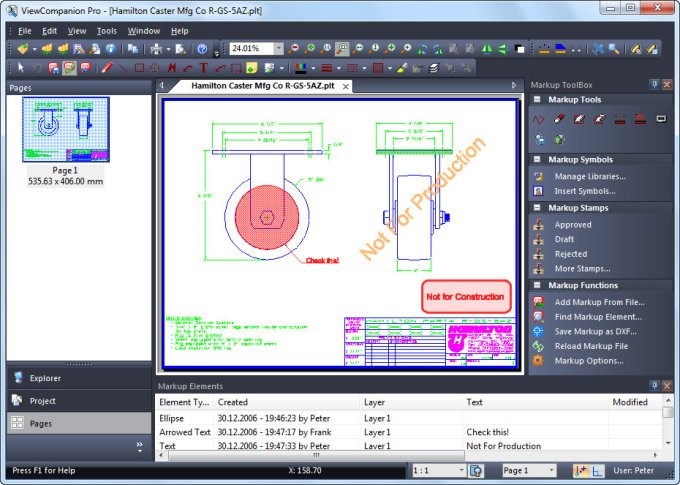Screen dimensions: 680x485
Task: Open the Page 1 selector dropdown
Action: click(551, 470)
